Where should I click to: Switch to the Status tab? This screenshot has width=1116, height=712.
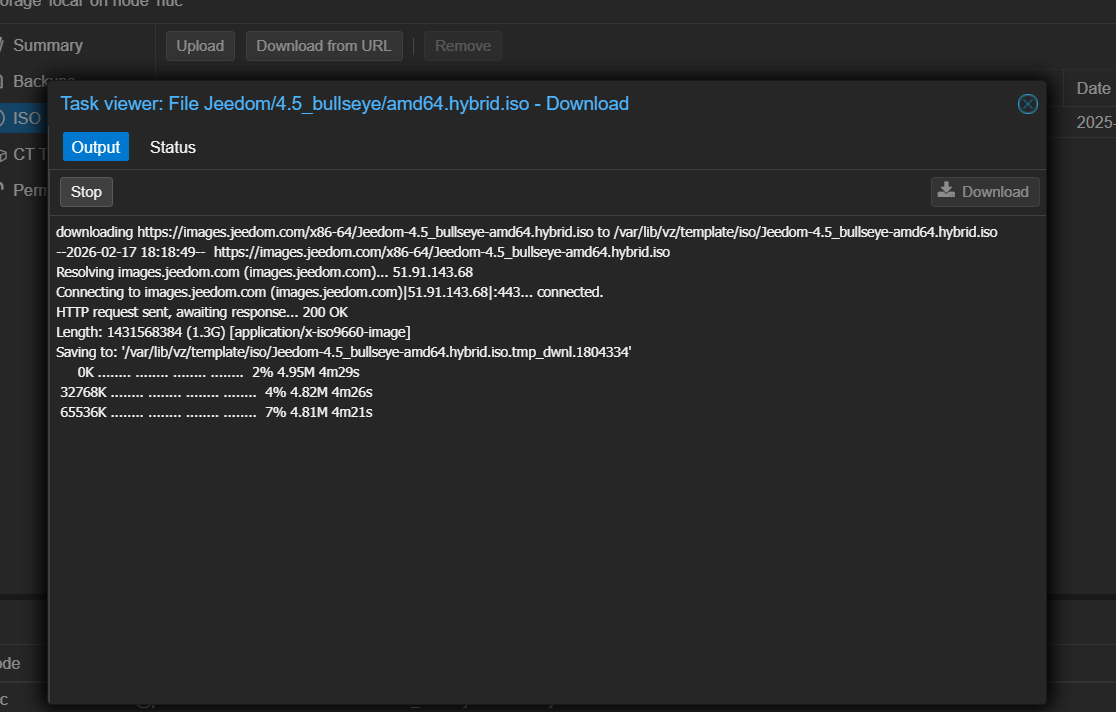point(173,147)
